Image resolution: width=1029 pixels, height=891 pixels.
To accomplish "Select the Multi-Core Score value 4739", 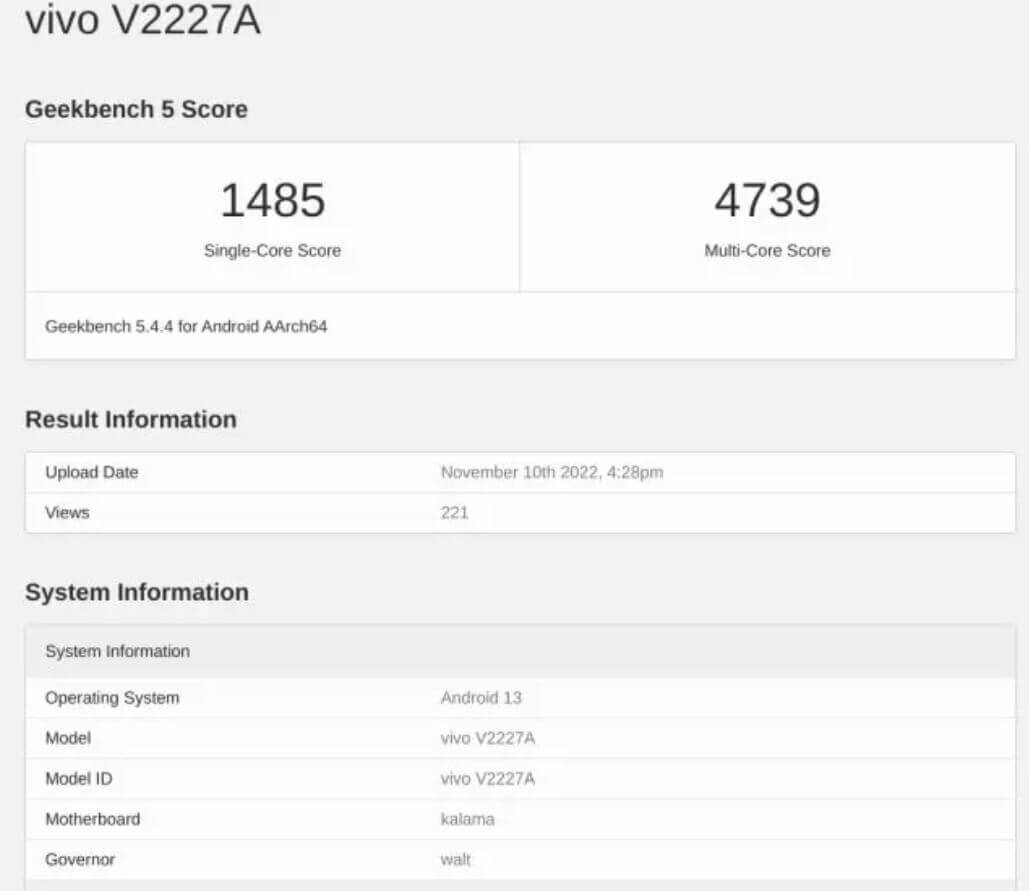I will (x=767, y=200).
